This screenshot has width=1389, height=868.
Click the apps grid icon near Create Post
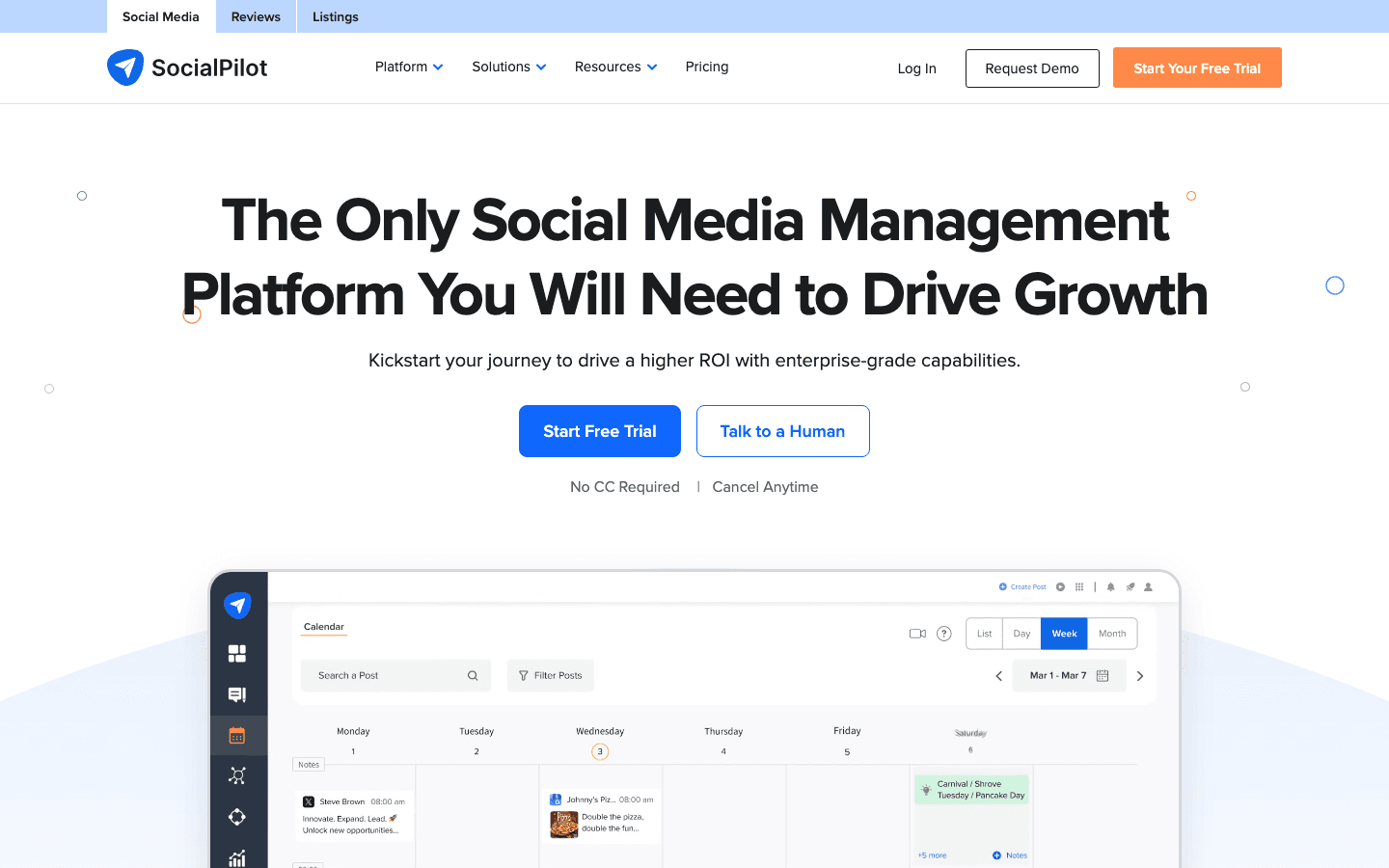(x=1079, y=586)
